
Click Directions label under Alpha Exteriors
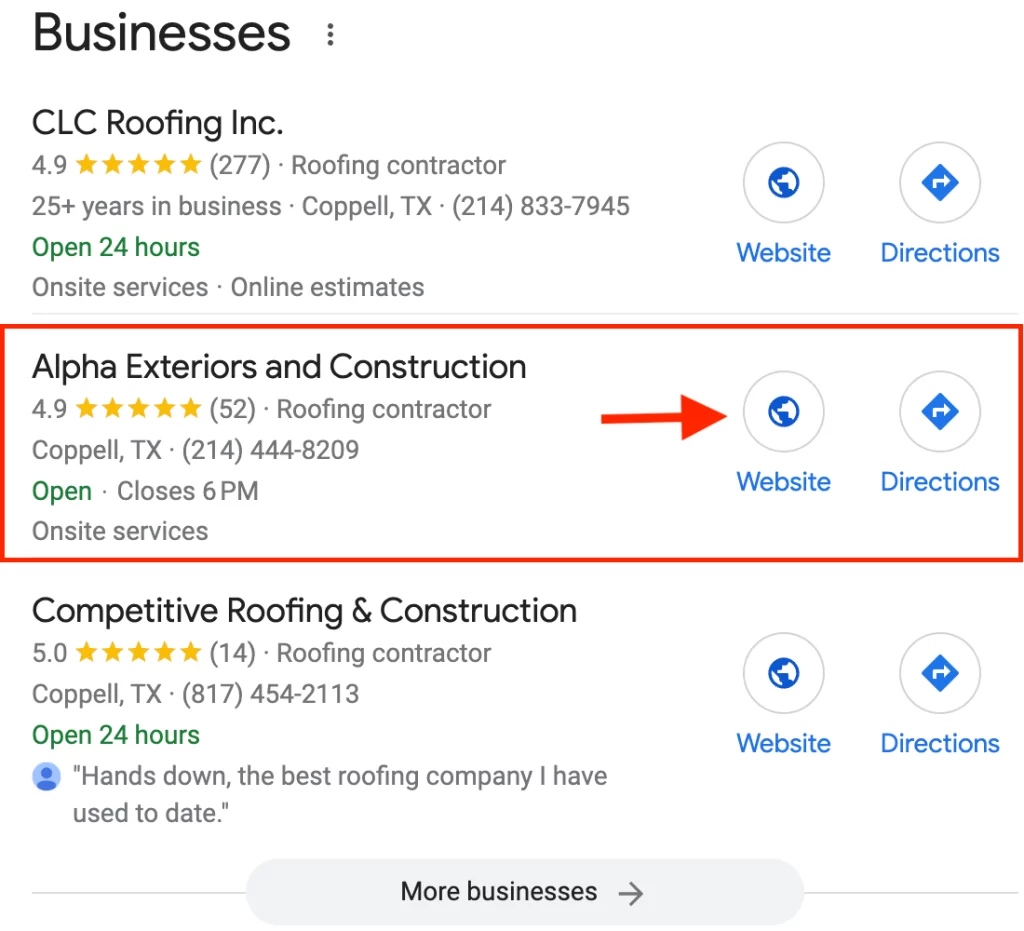[940, 482]
